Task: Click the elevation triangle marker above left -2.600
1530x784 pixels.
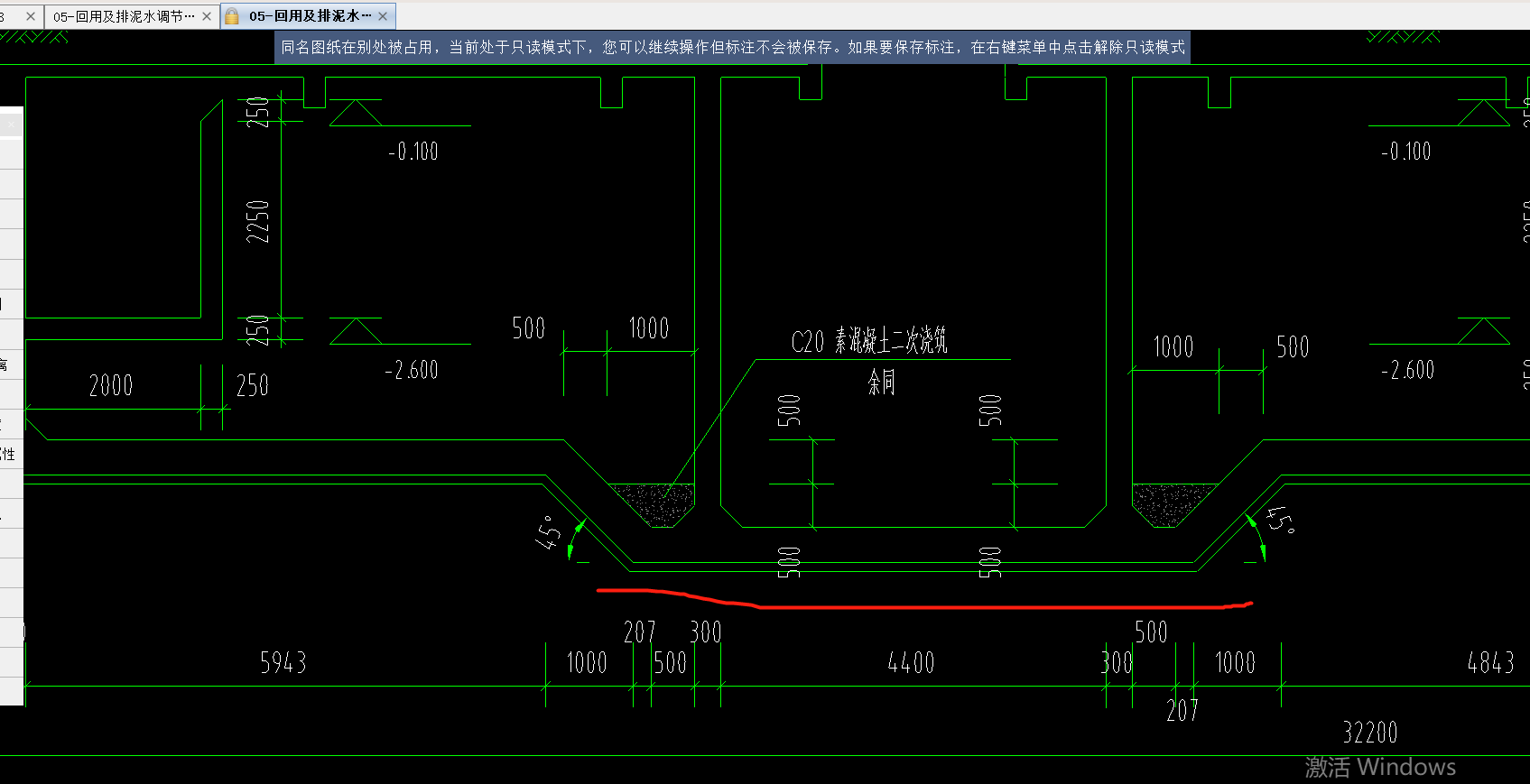Action: click(x=356, y=330)
